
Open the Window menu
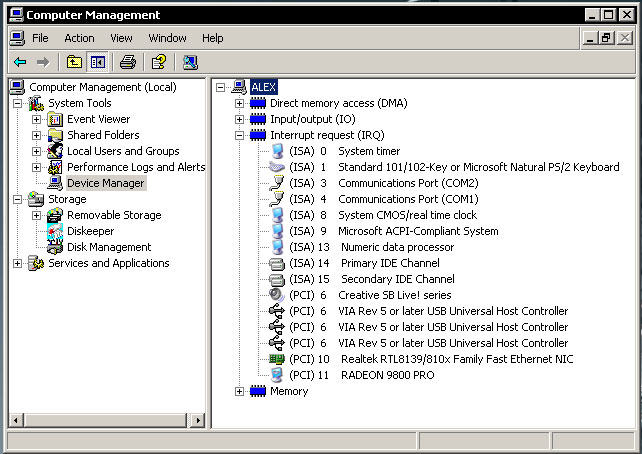click(167, 38)
